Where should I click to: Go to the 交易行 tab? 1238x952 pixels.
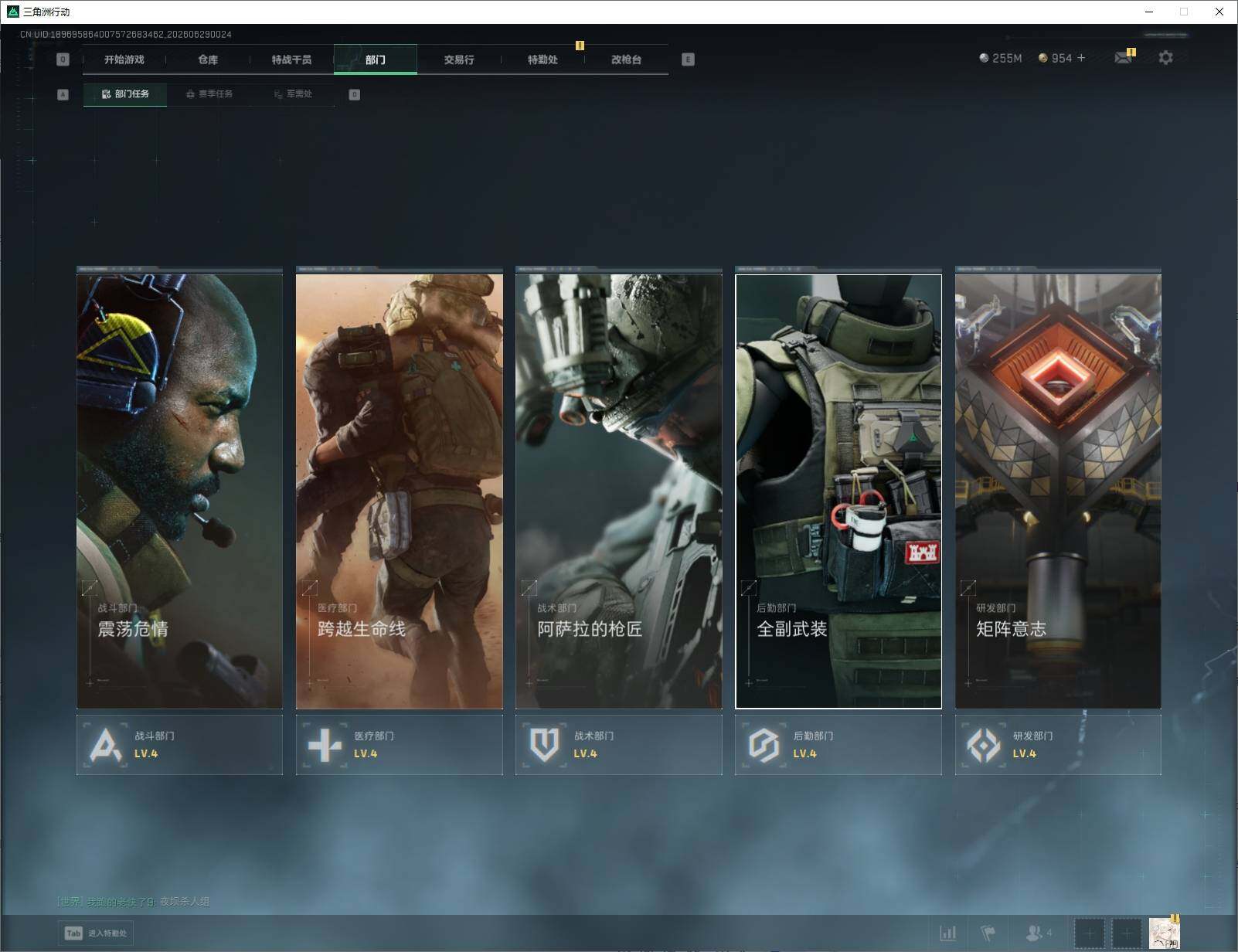point(459,59)
